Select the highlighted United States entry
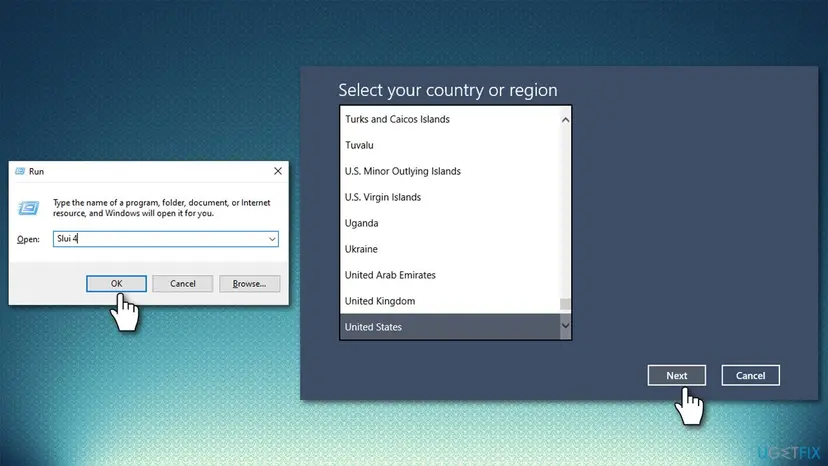 click(450, 327)
